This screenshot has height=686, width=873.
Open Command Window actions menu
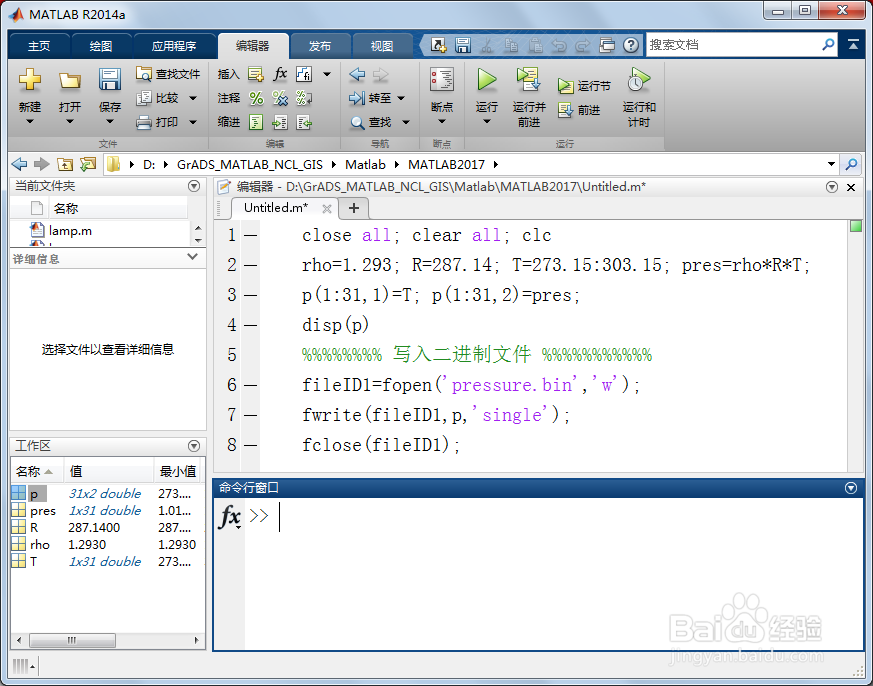pos(851,488)
